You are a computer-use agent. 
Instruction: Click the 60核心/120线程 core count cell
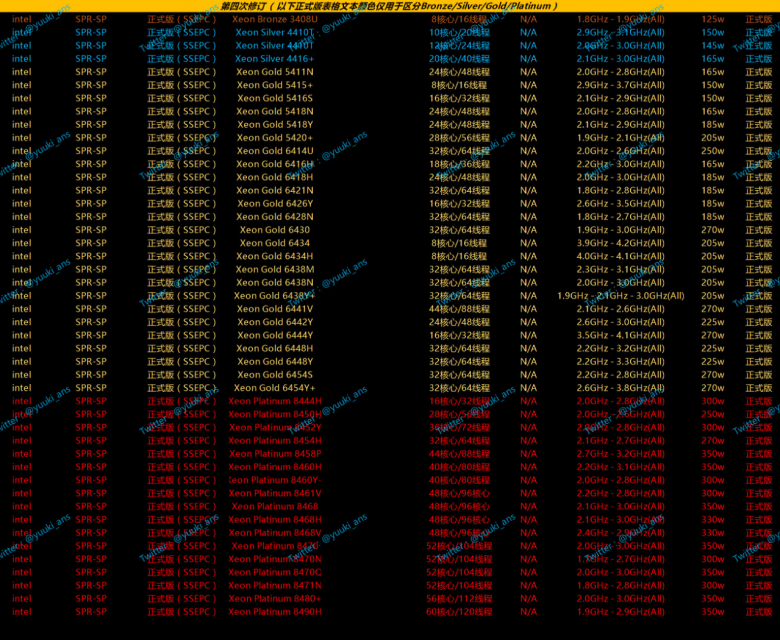point(460,612)
